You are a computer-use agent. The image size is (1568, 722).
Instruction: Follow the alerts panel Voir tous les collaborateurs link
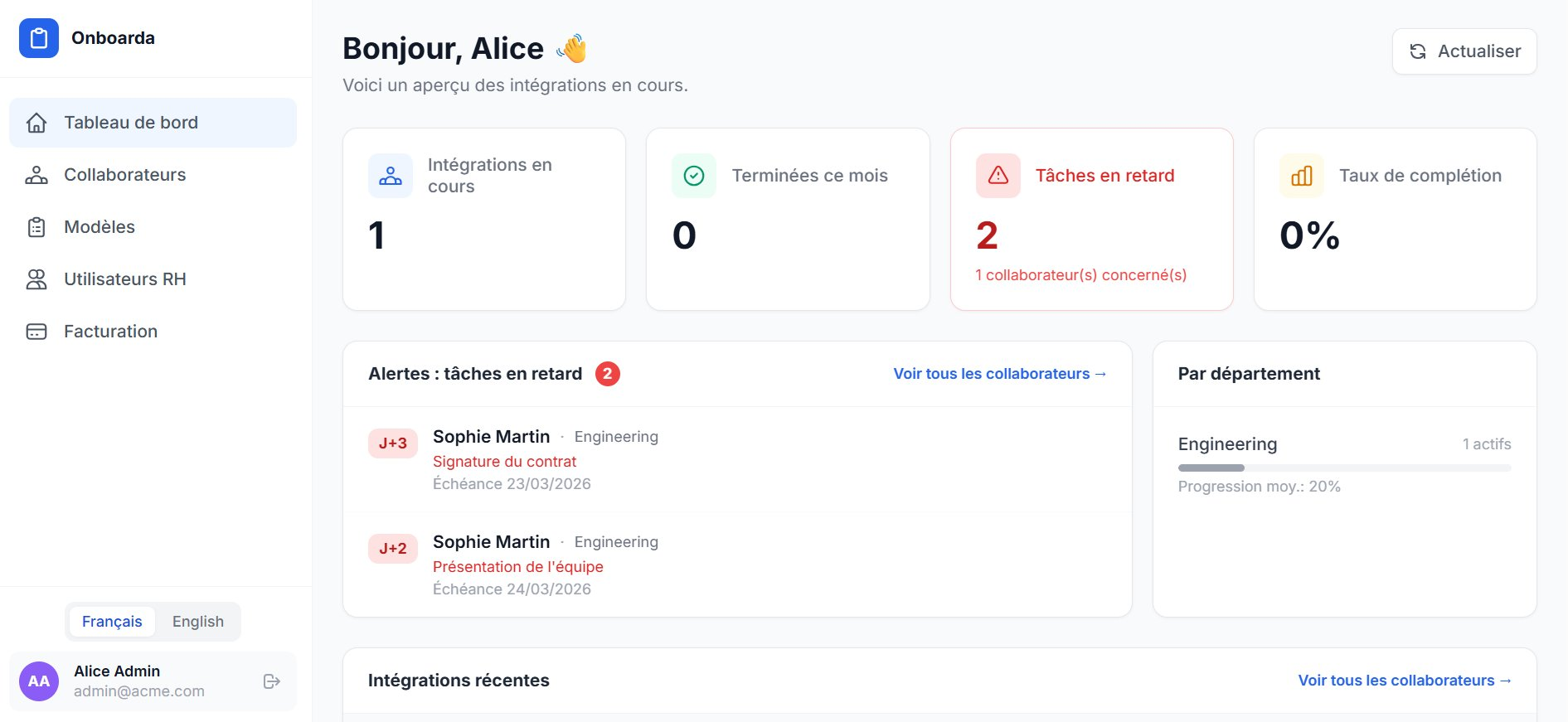click(1000, 374)
